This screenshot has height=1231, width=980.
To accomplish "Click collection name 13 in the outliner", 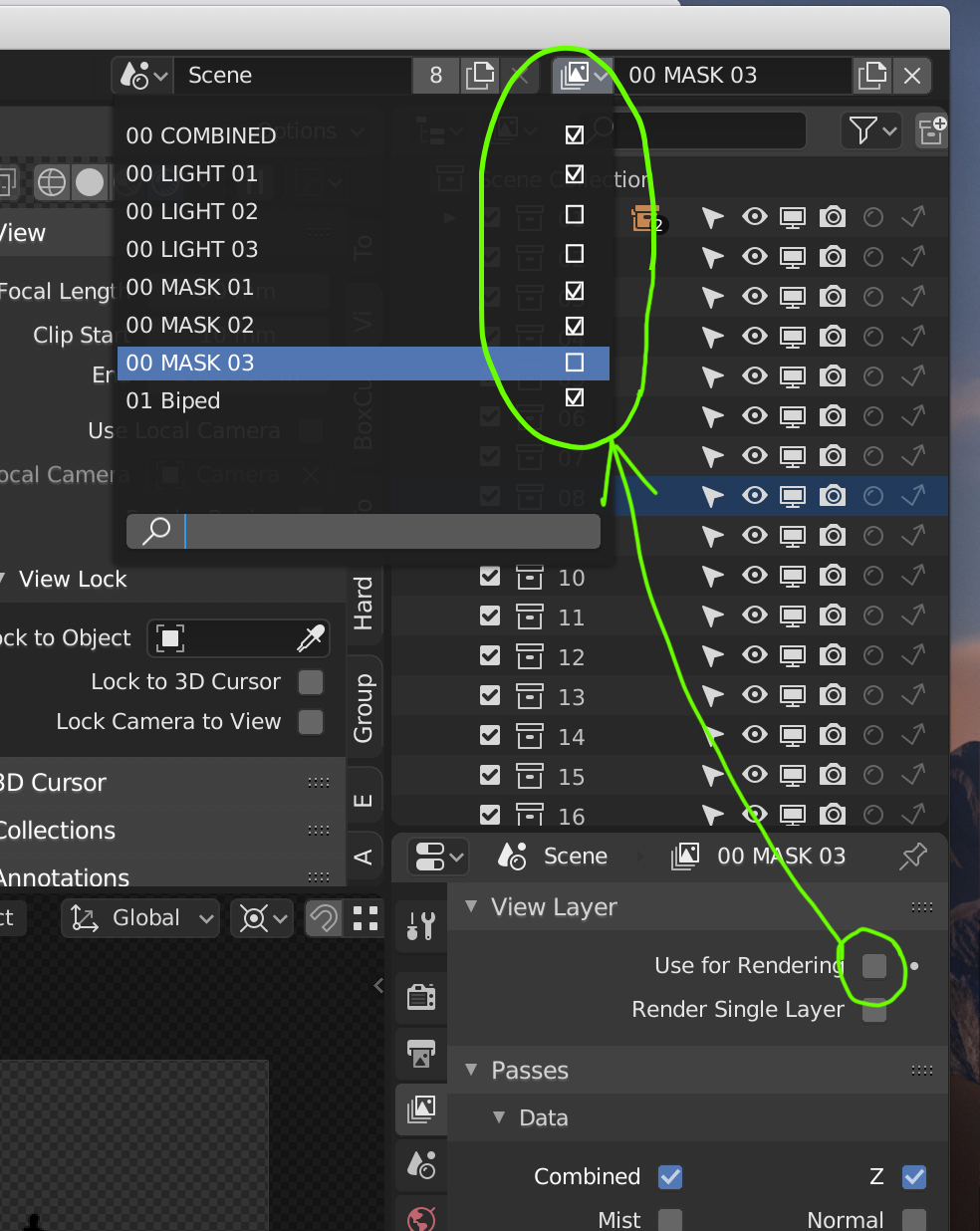I will coord(572,697).
